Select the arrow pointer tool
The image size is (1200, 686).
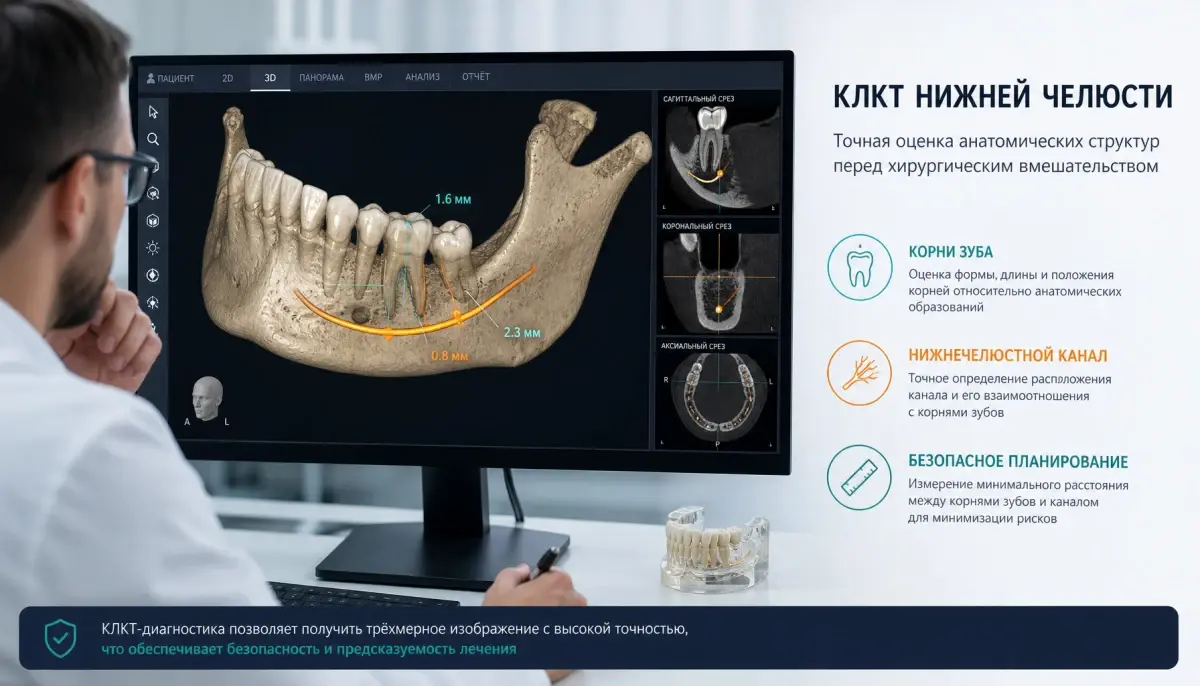(x=153, y=111)
